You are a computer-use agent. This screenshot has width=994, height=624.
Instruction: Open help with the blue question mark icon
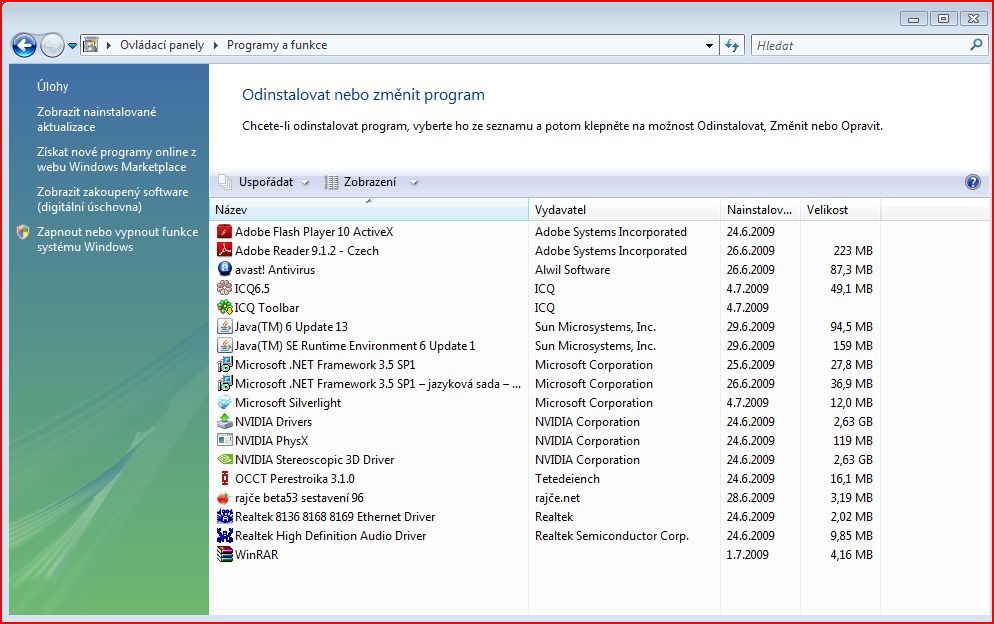(x=972, y=182)
